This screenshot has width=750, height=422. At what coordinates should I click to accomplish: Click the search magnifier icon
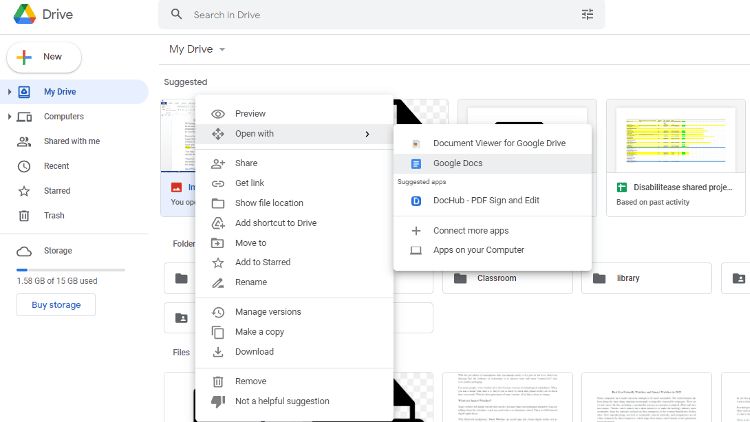pyautogui.click(x=176, y=14)
